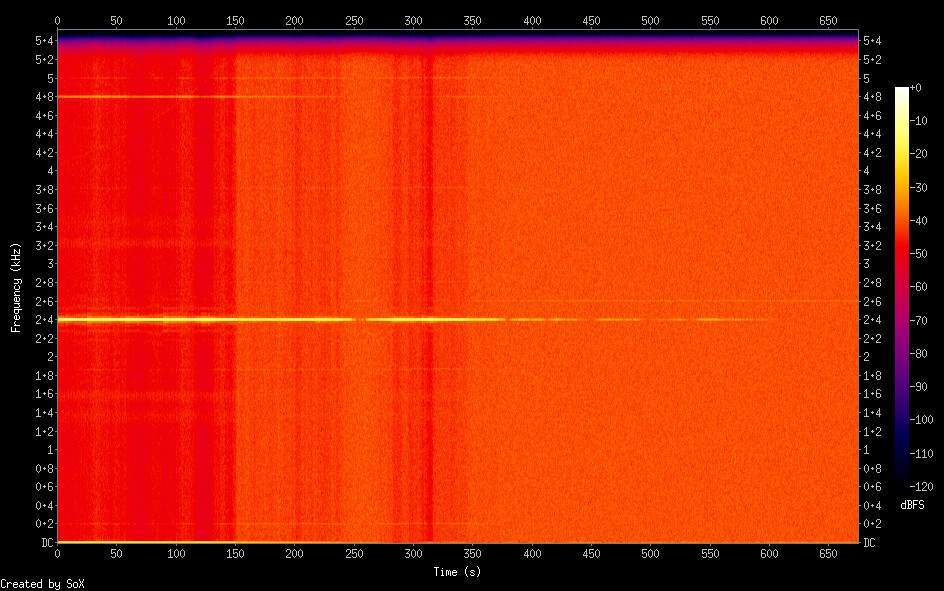This screenshot has height=591, width=944.
Task: Click the DC label on the right axis
Action: coord(870,543)
